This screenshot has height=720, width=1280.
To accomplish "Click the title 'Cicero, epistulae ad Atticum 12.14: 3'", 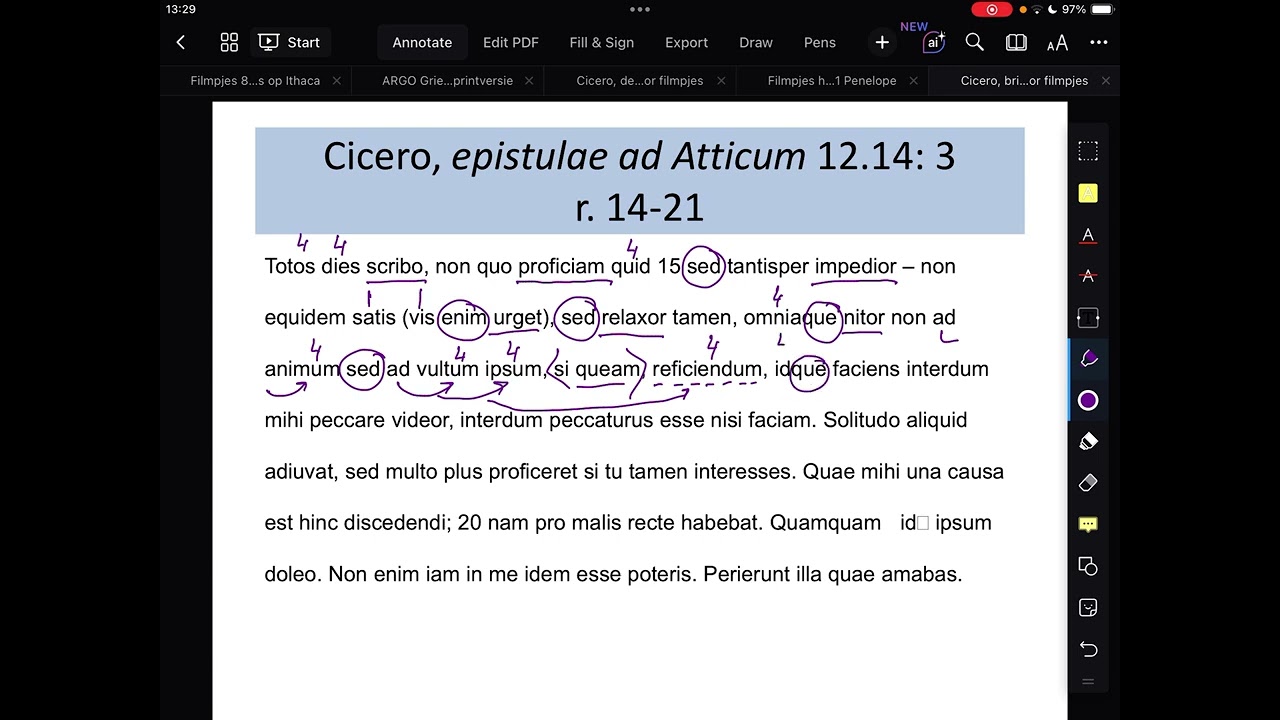I will click(639, 156).
